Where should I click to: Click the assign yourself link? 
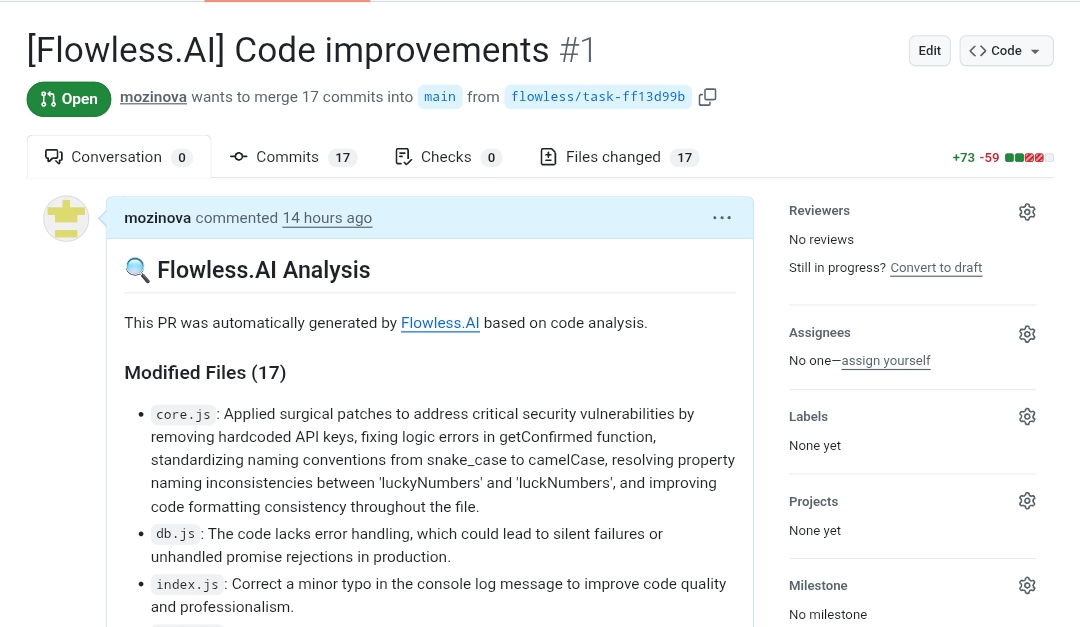[x=886, y=360]
